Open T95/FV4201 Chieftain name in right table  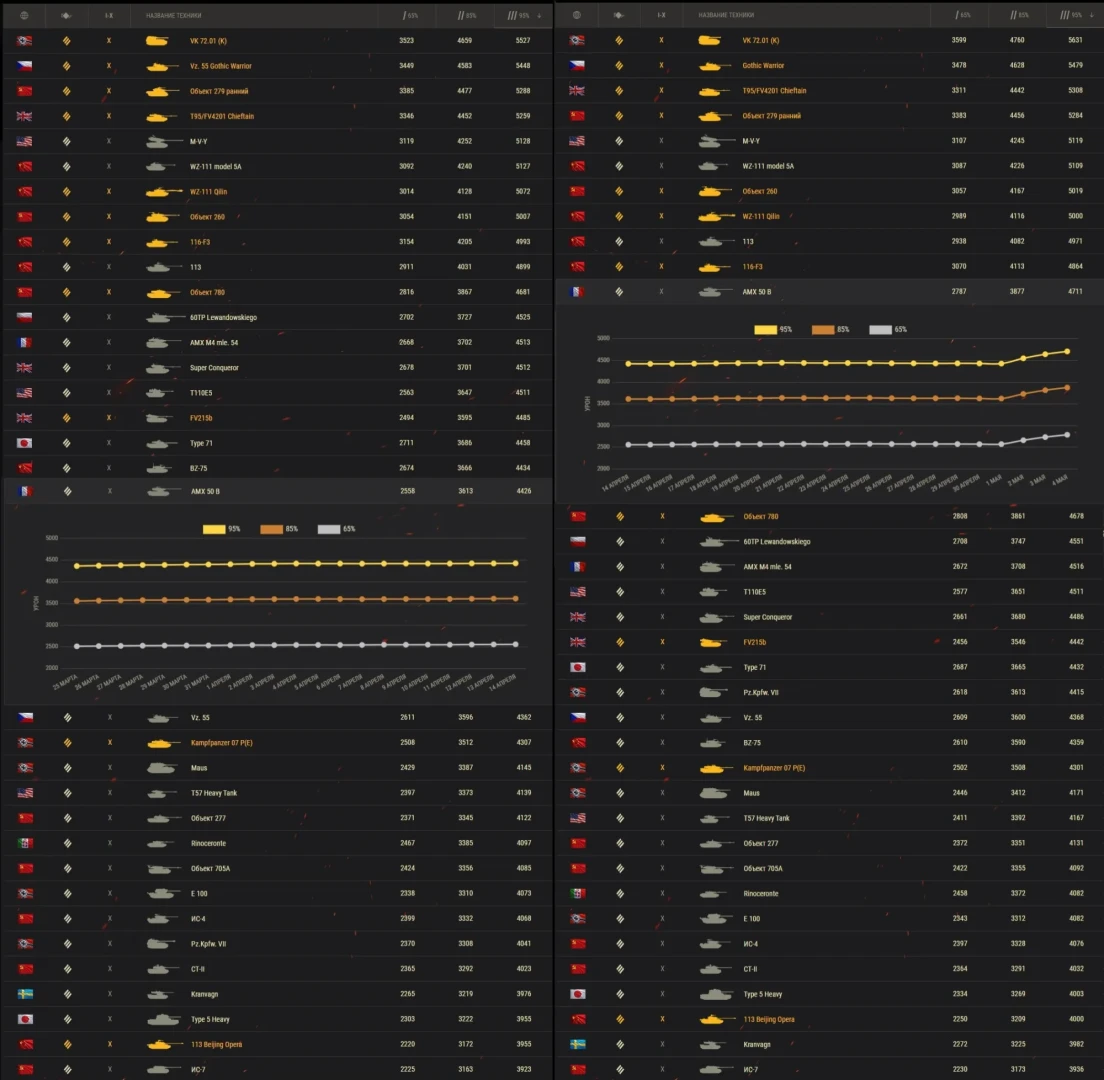click(774, 91)
